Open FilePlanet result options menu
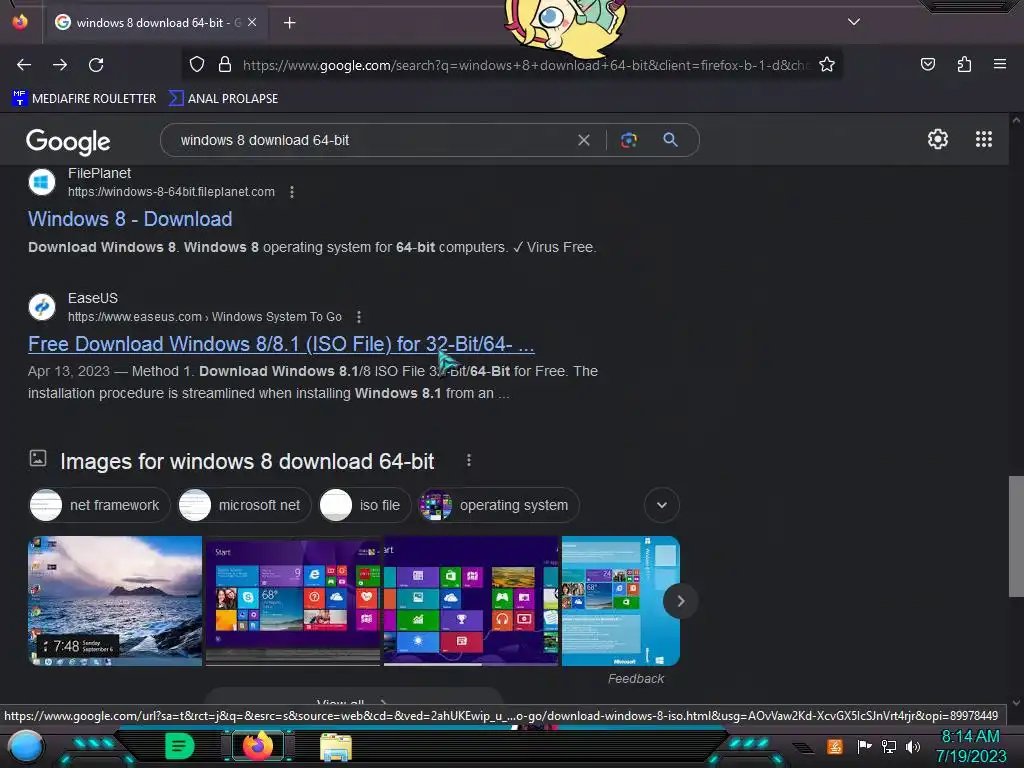 [292, 192]
